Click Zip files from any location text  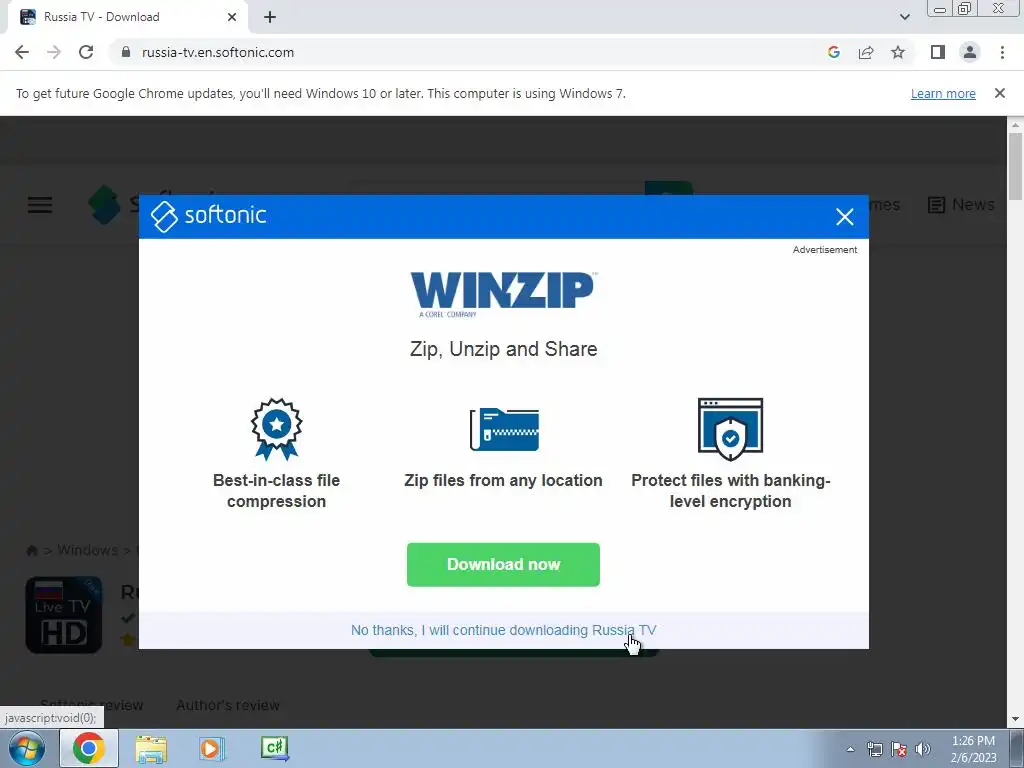[x=503, y=480]
